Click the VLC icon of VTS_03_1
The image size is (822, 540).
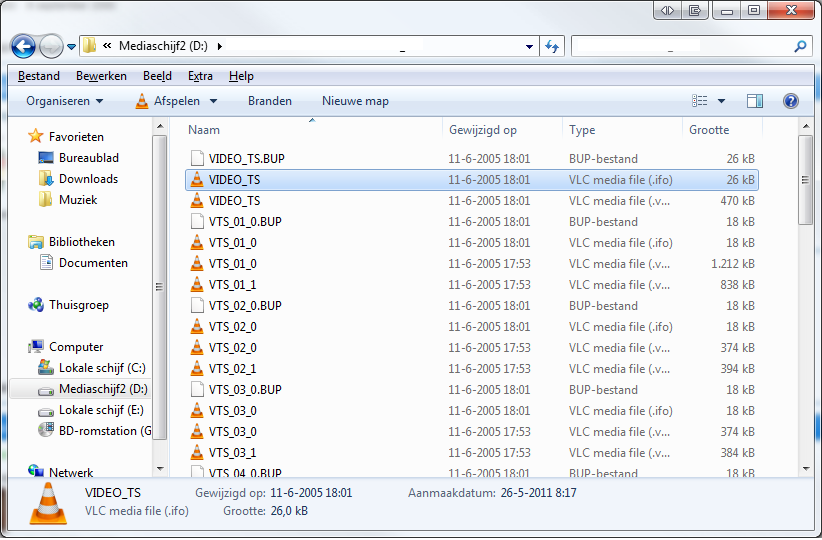pos(197,452)
